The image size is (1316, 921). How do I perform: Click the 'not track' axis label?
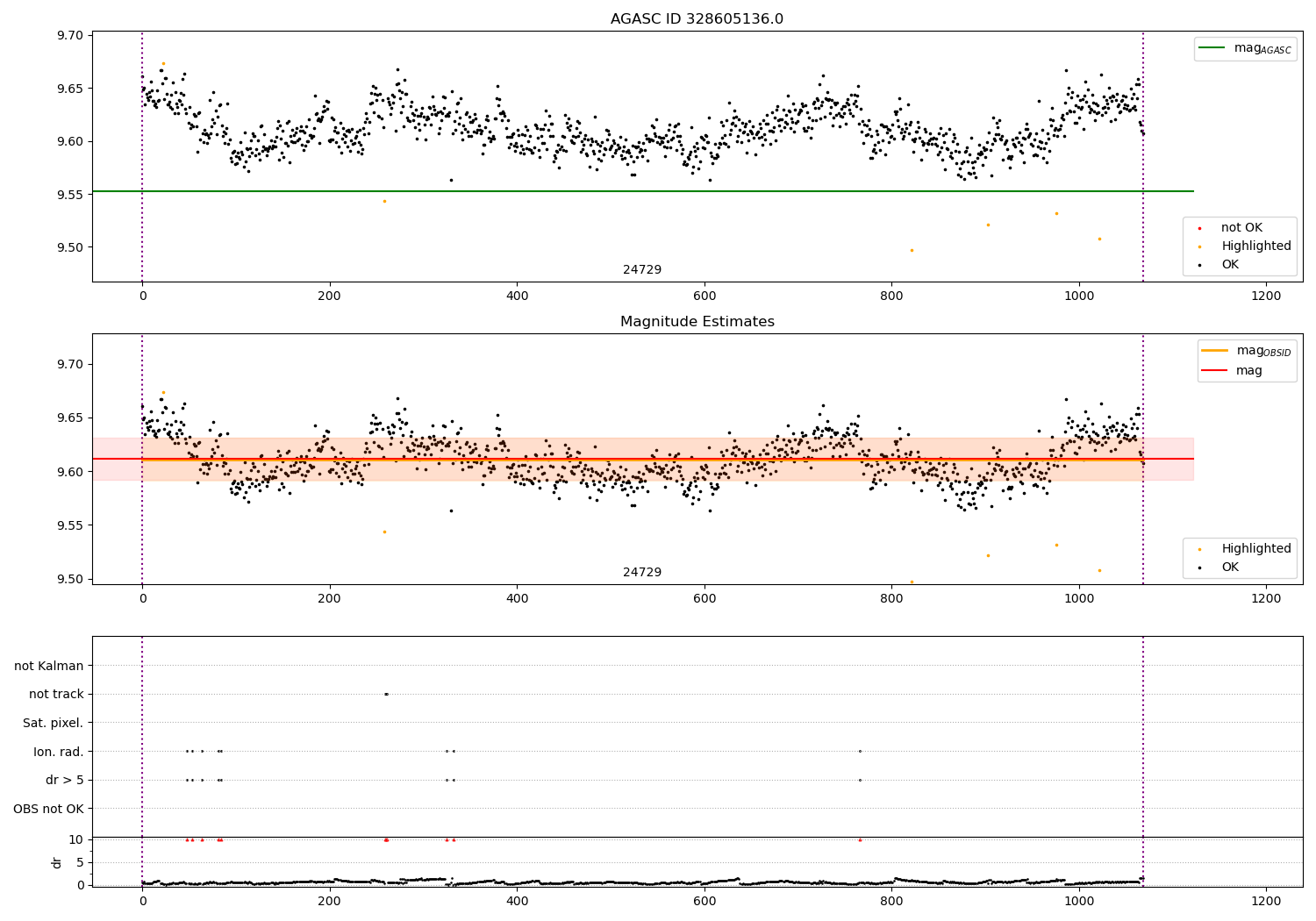pyautogui.click(x=56, y=695)
